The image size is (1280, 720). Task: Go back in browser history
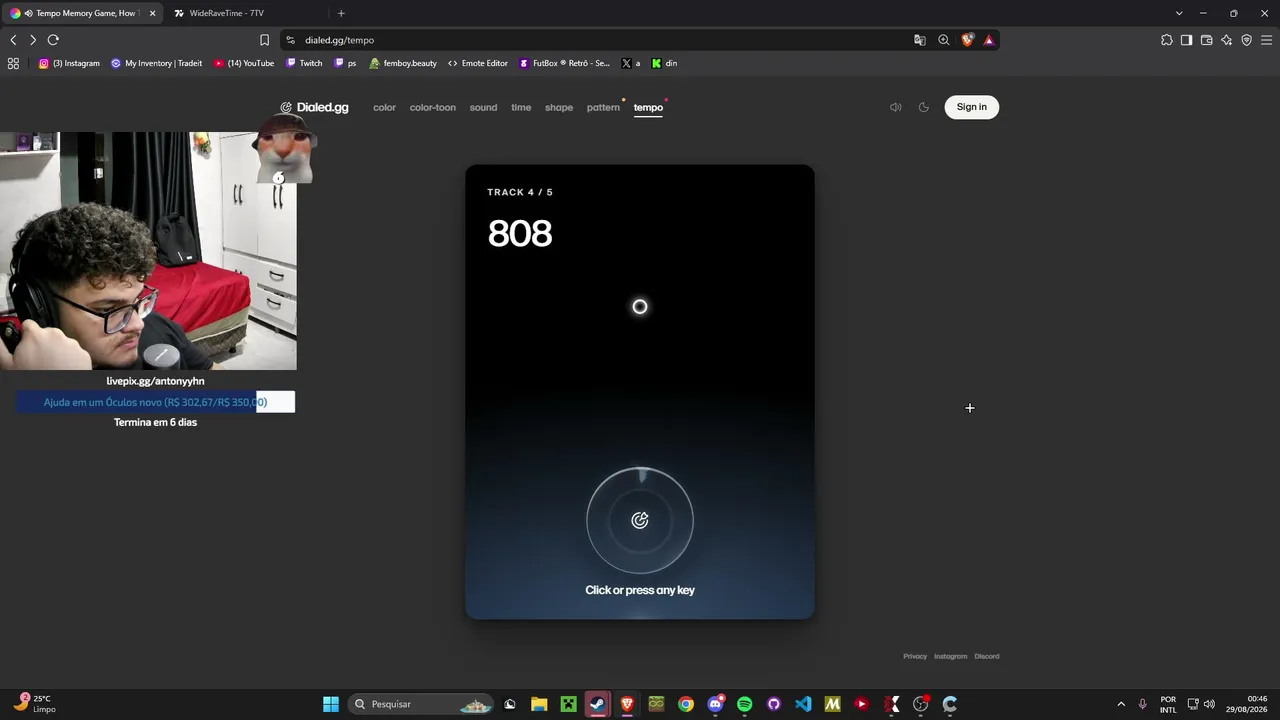(x=13, y=40)
